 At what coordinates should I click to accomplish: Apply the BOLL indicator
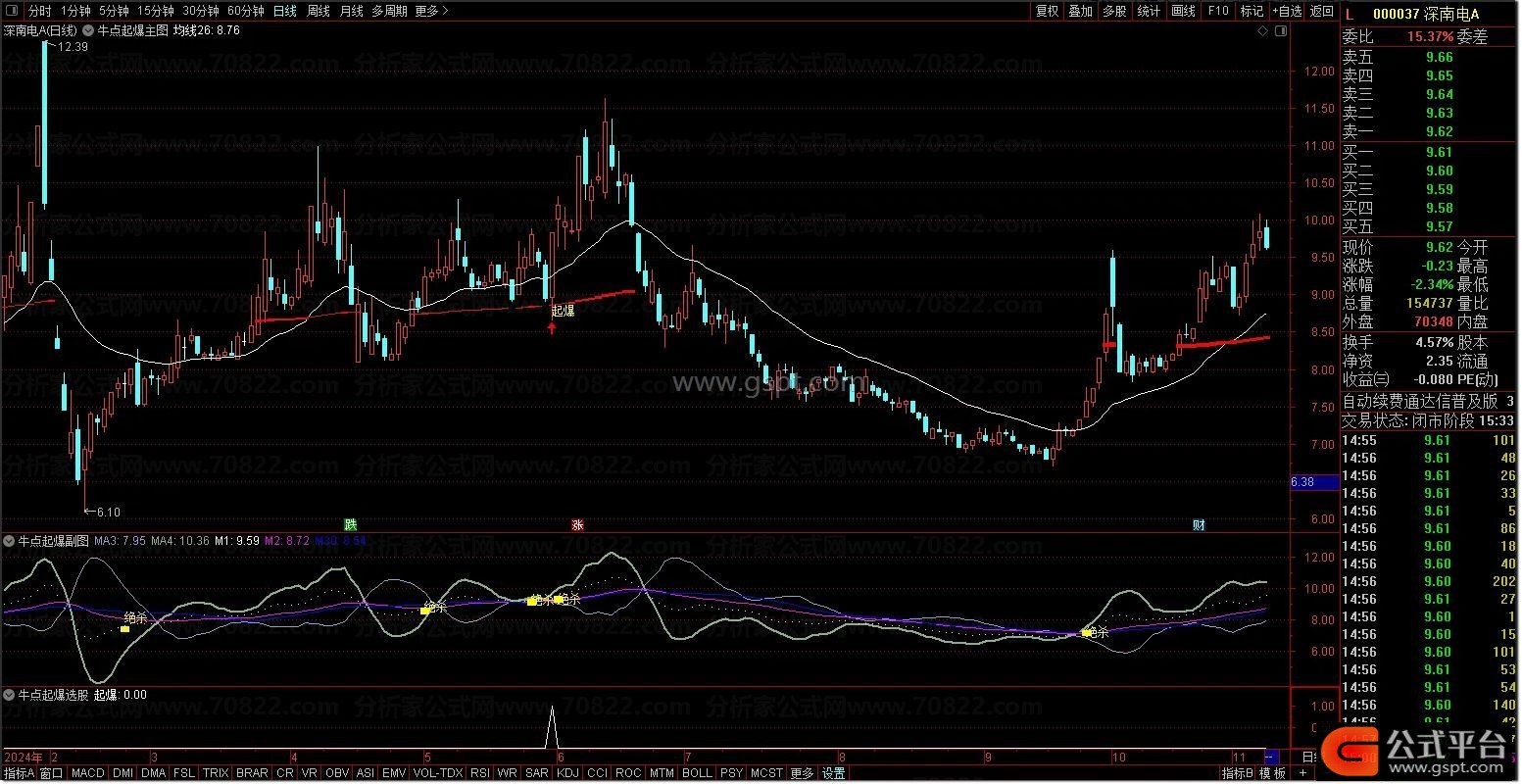pyautogui.click(x=697, y=773)
